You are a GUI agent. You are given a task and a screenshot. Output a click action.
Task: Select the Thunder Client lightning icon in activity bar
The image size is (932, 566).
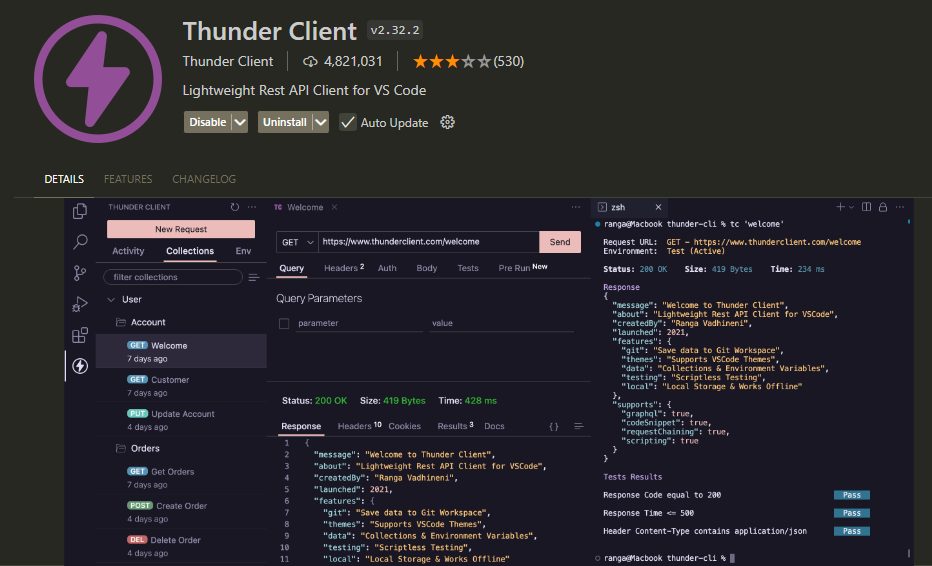tap(80, 366)
